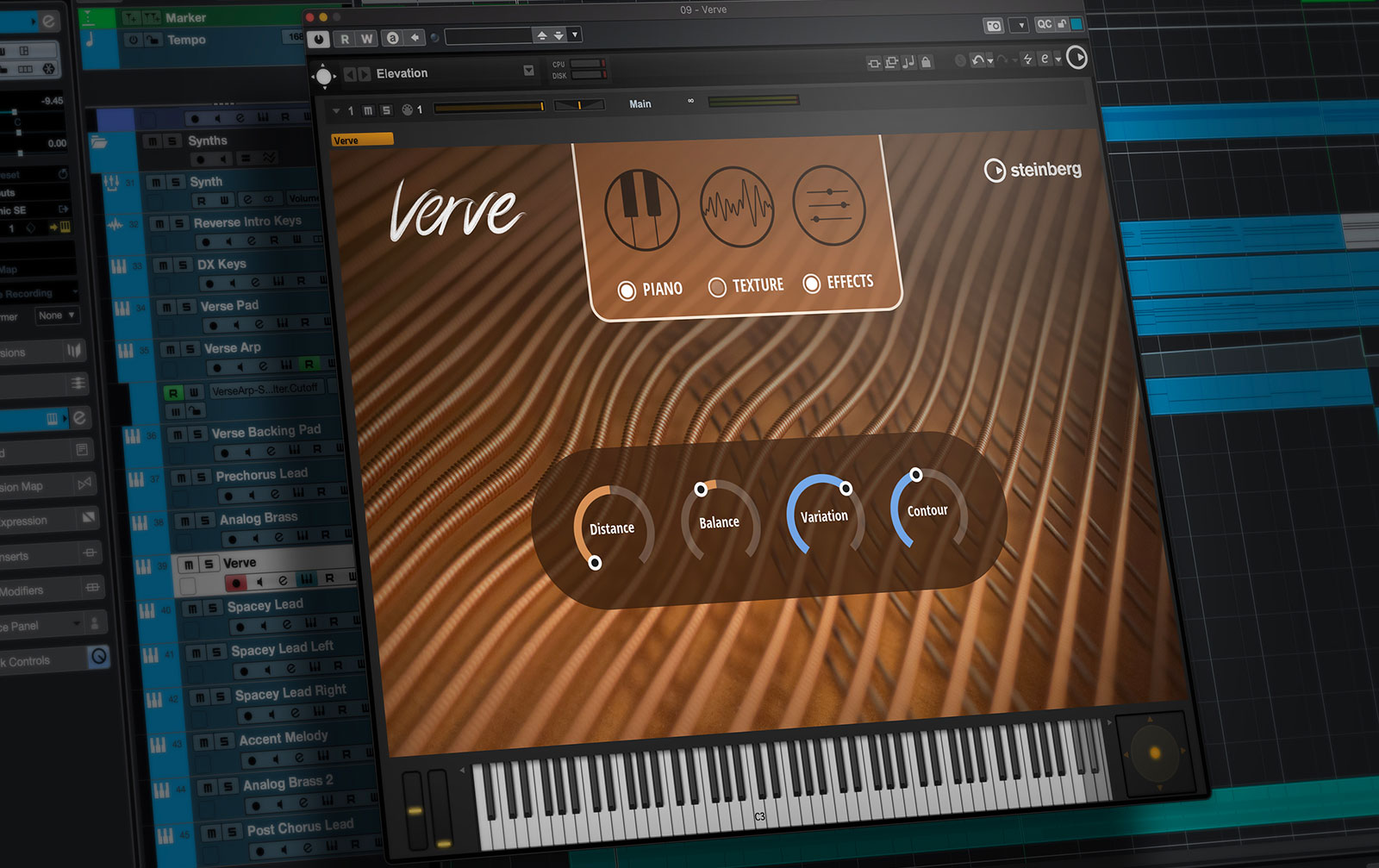Show Quick Controls with QC button
Viewport: 1379px width, 868px height.
[1044, 25]
